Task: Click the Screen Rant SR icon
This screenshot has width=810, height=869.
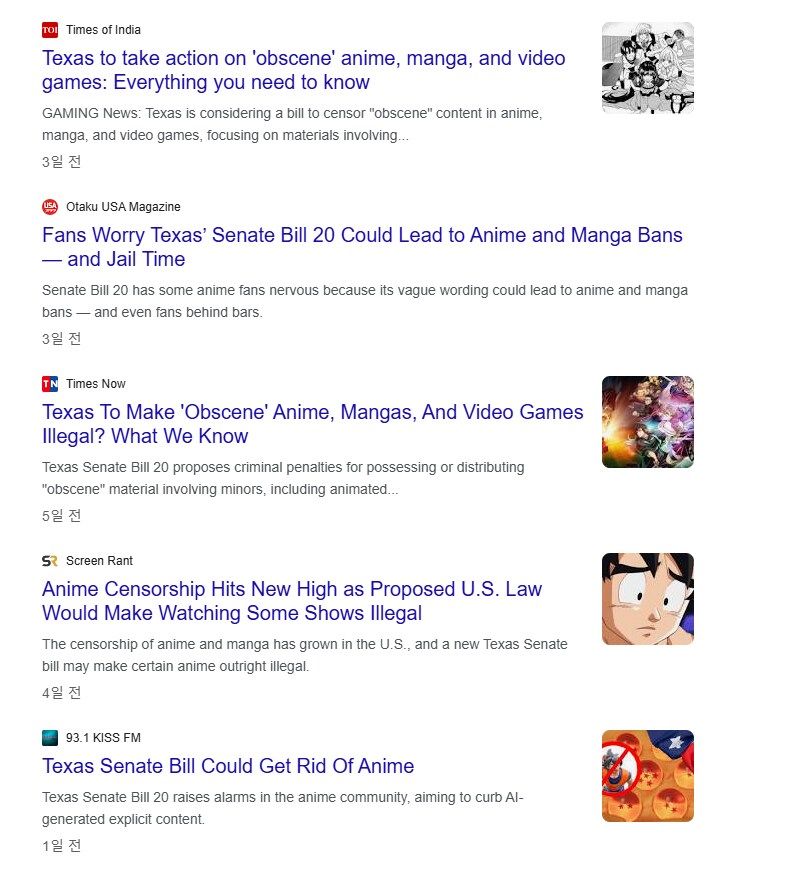Action: pyautogui.click(x=50, y=561)
